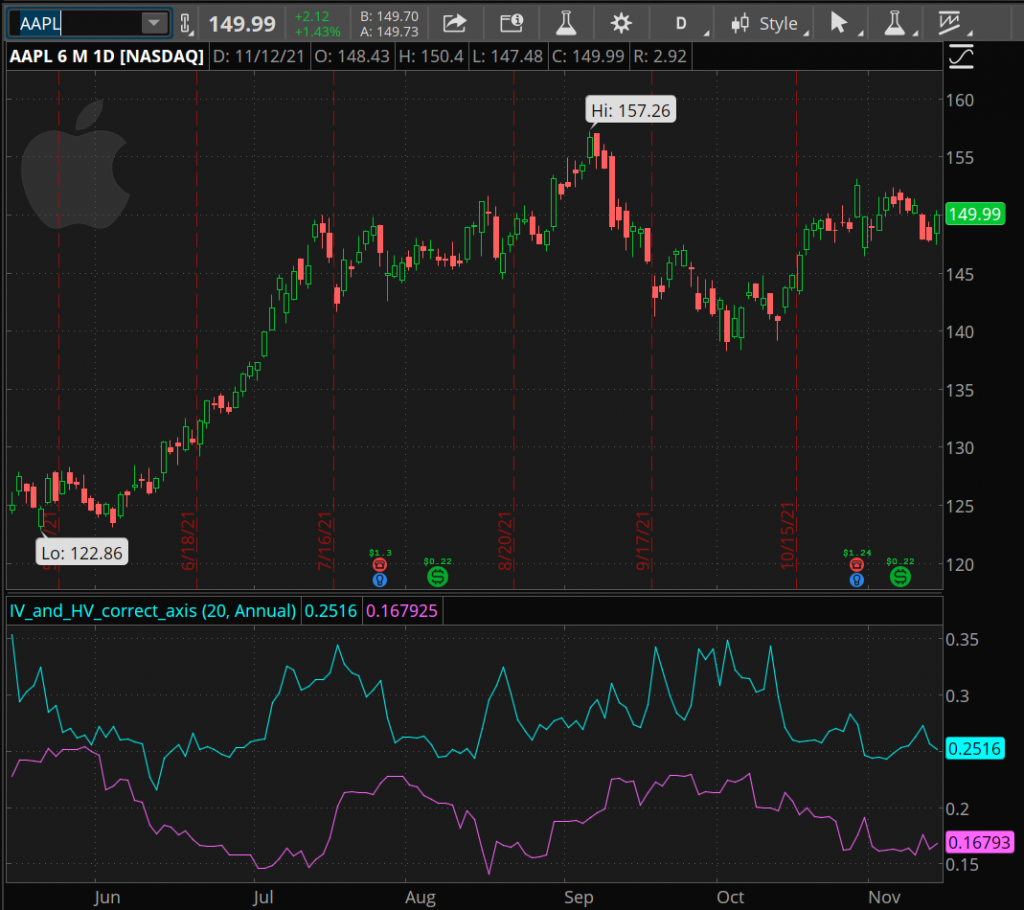Click the H: 150.4 high value
The width and height of the screenshot is (1024, 910).
431,56
